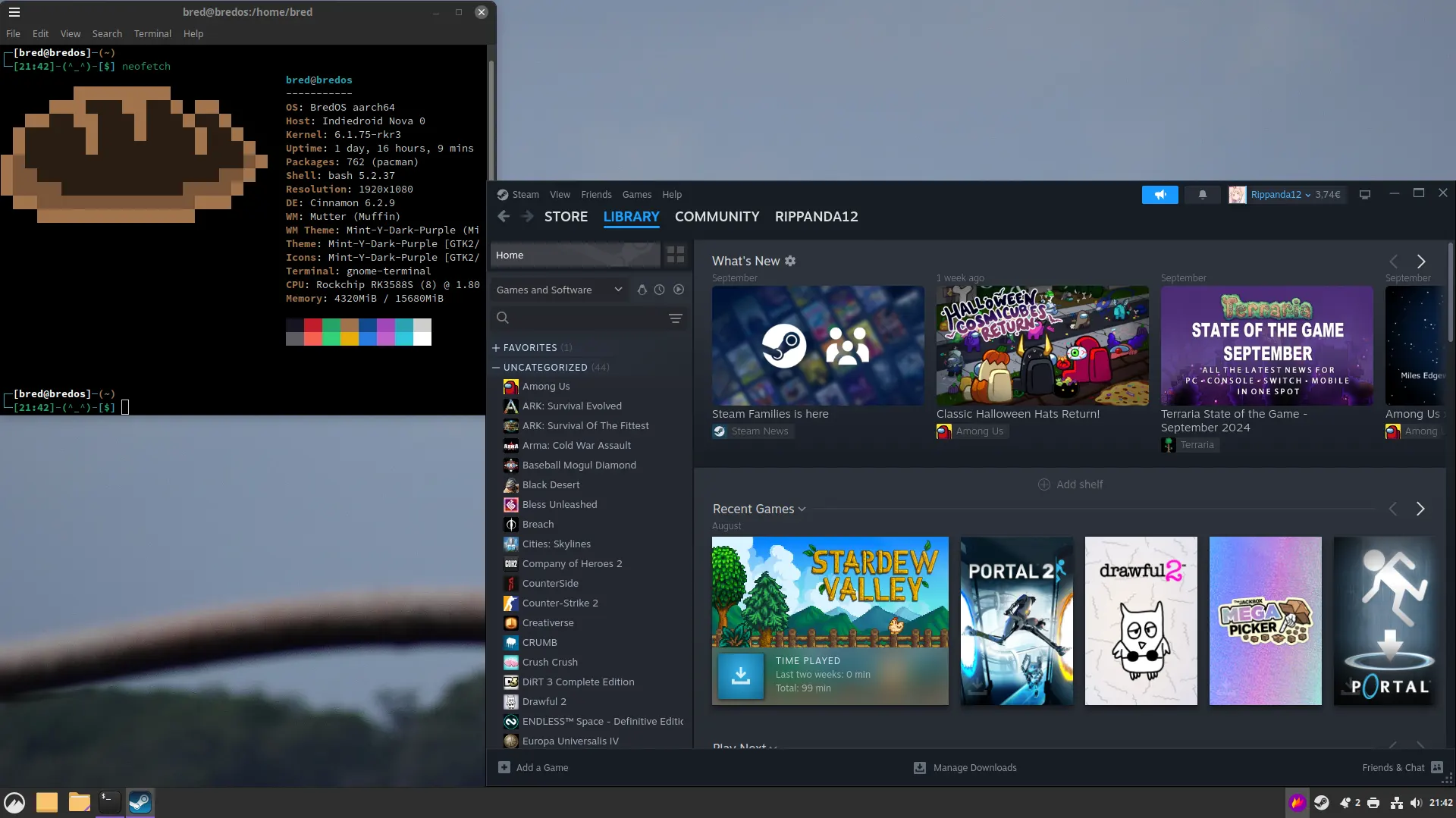Toggle the sort by recent activity clock icon
The height and width of the screenshot is (818, 1456).
pyautogui.click(x=660, y=290)
